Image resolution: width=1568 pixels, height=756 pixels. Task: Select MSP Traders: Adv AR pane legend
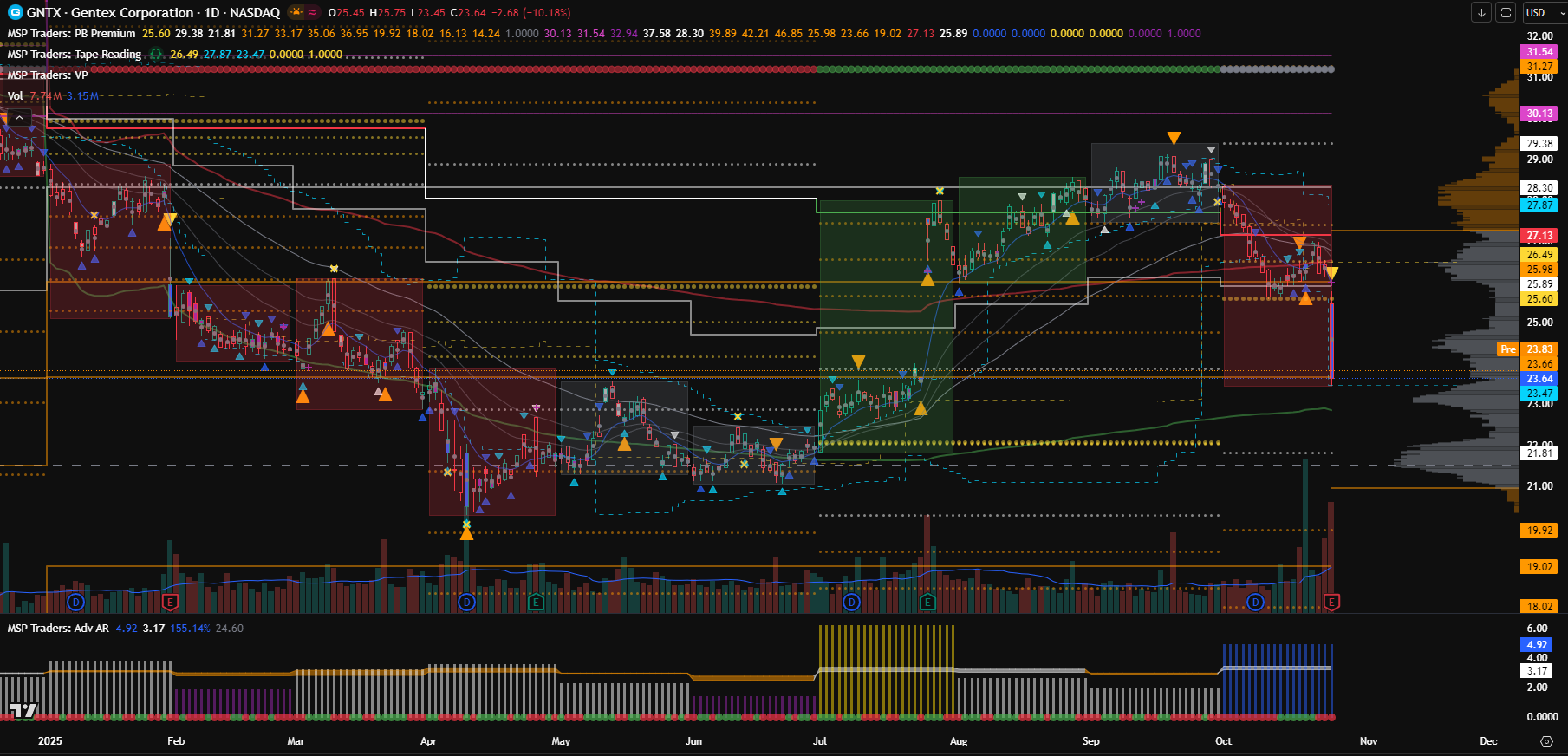tap(58, 628)
